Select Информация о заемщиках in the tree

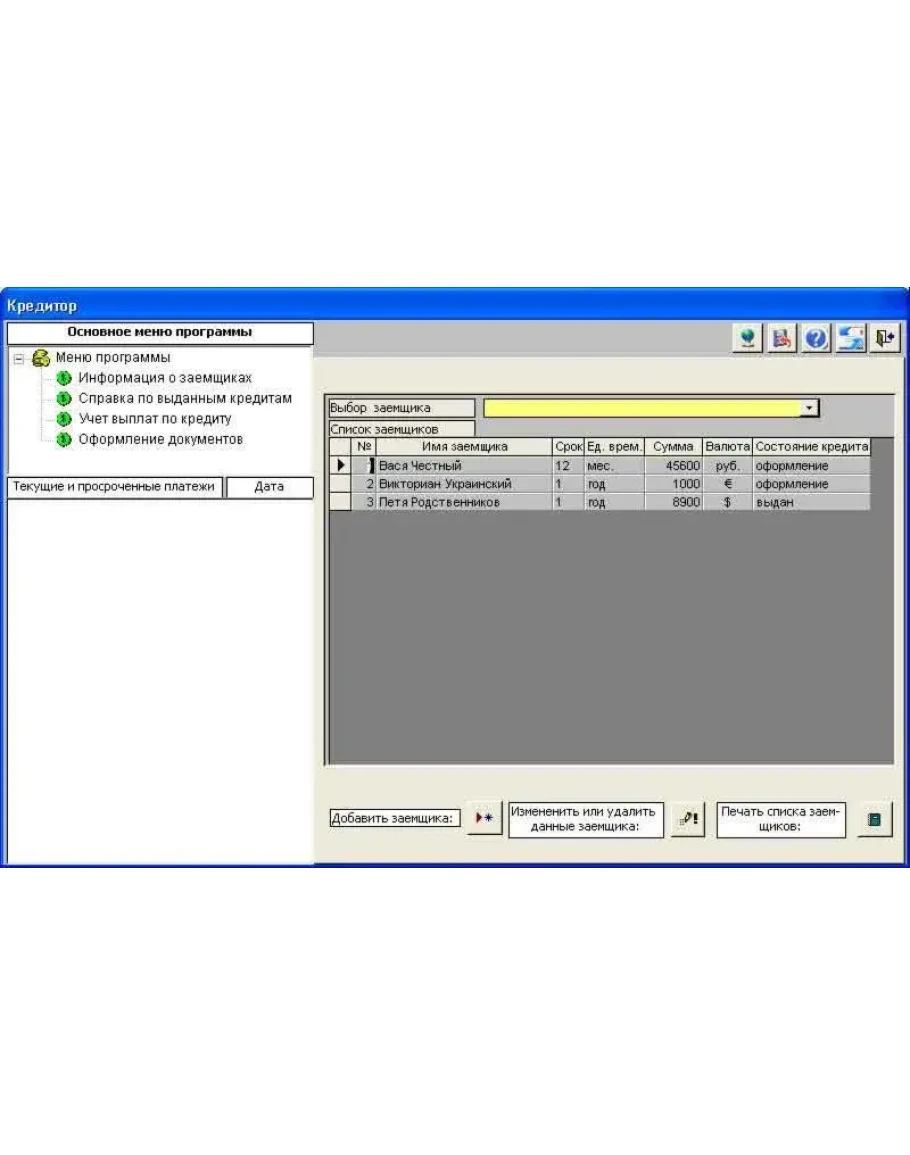165,378
